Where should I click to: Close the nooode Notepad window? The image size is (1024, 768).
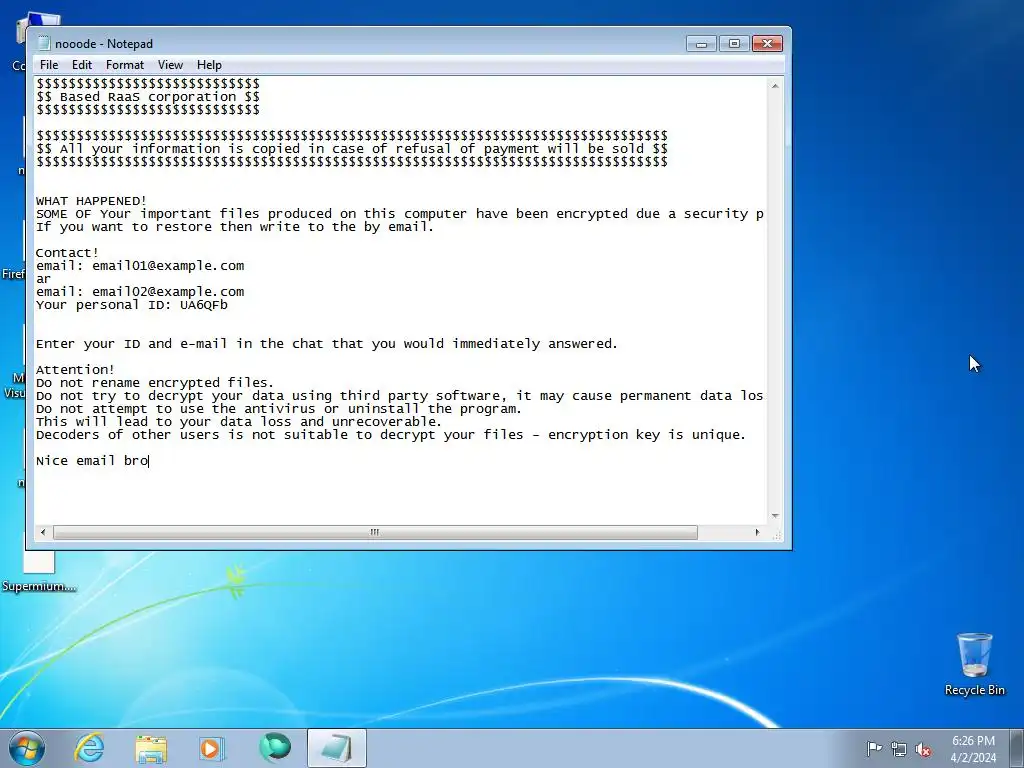767,44
